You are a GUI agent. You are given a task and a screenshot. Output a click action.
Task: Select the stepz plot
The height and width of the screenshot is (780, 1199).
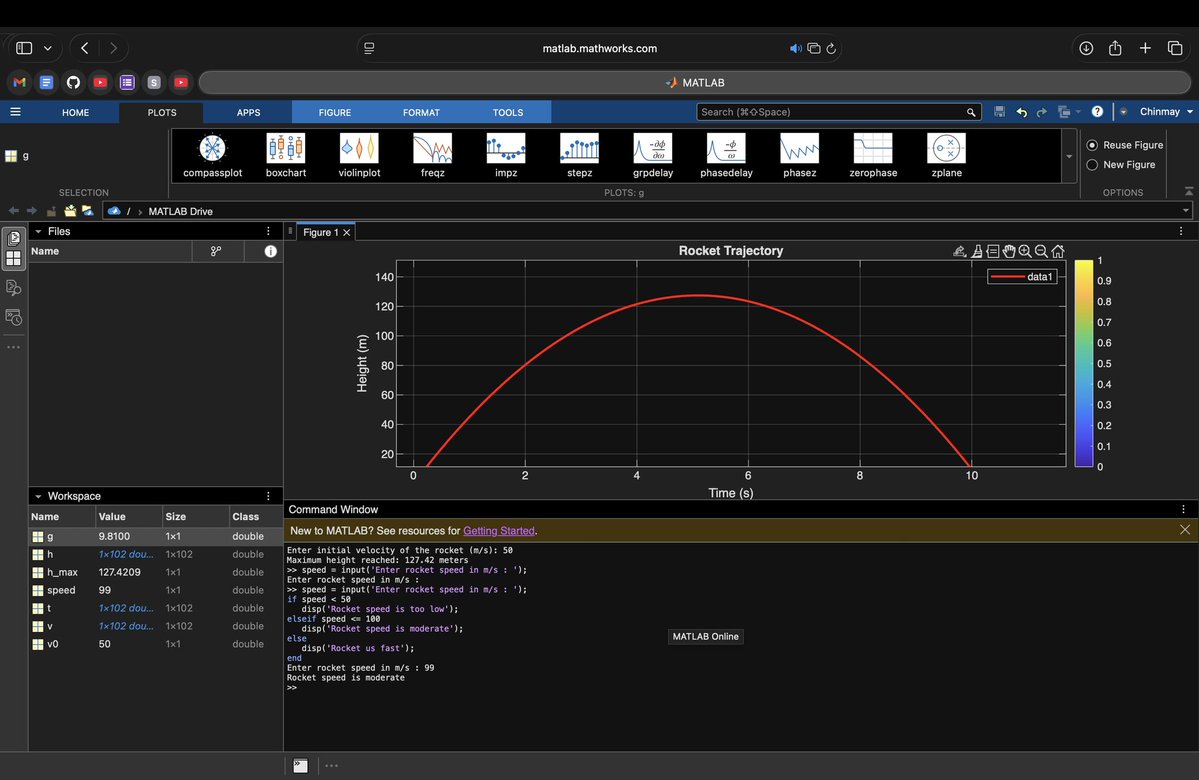point(580,156)
